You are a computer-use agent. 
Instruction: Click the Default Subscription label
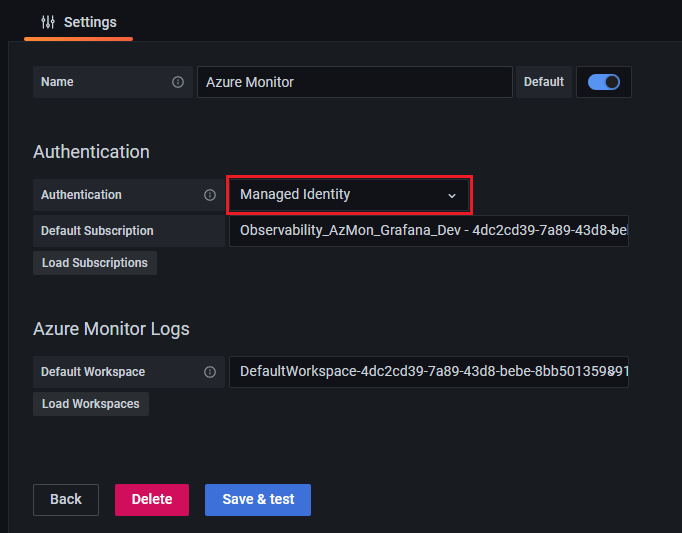pos(97,231)
